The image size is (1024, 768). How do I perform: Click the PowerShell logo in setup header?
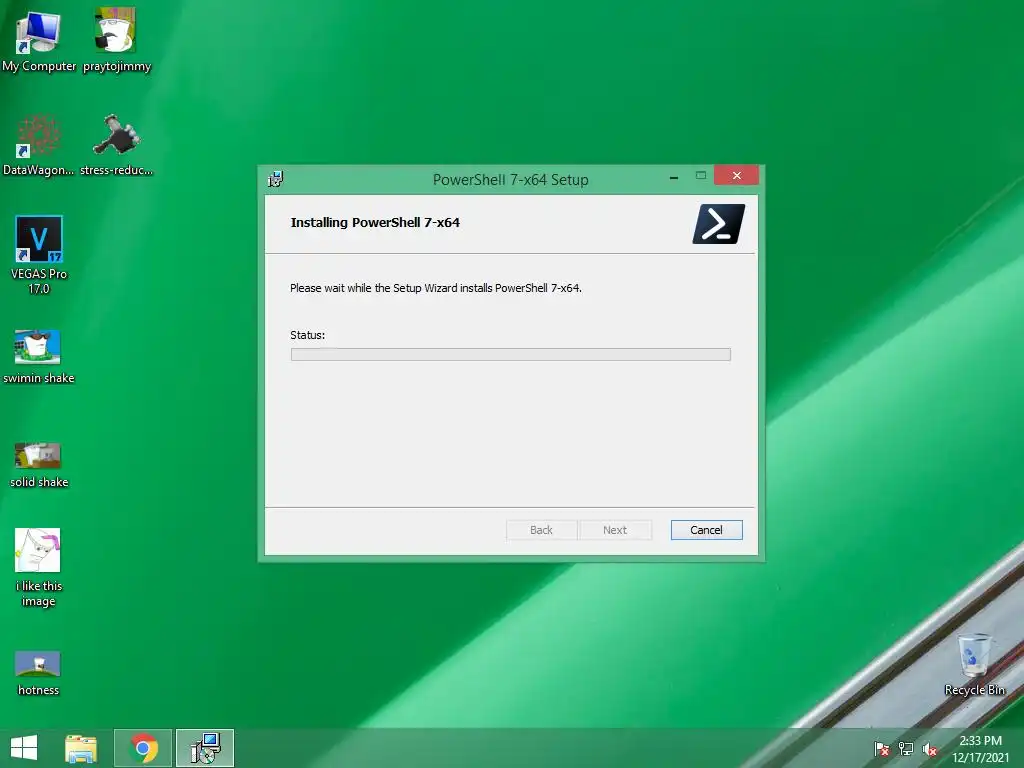point(718,223)
